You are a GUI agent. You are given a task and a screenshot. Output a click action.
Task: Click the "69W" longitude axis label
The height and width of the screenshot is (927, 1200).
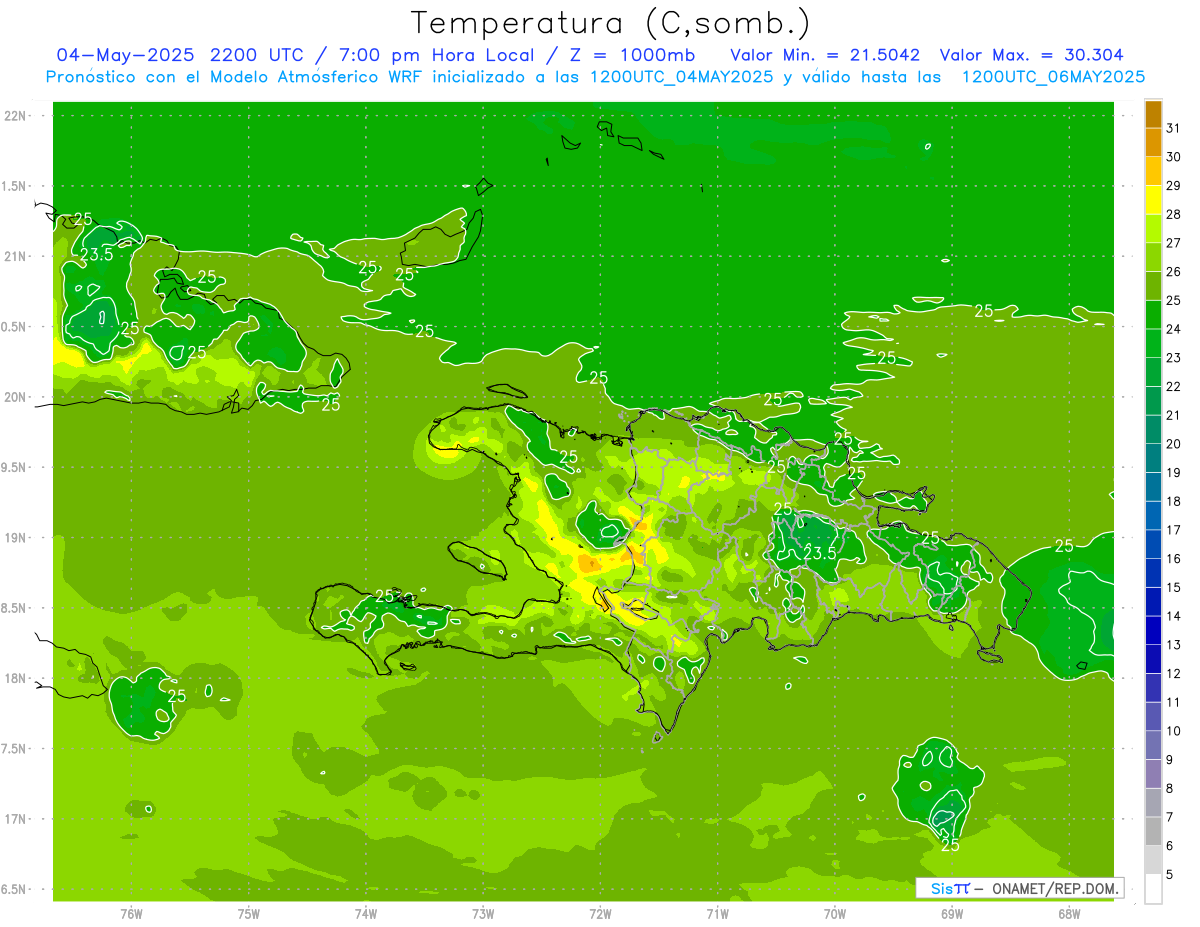click(952, 913)
